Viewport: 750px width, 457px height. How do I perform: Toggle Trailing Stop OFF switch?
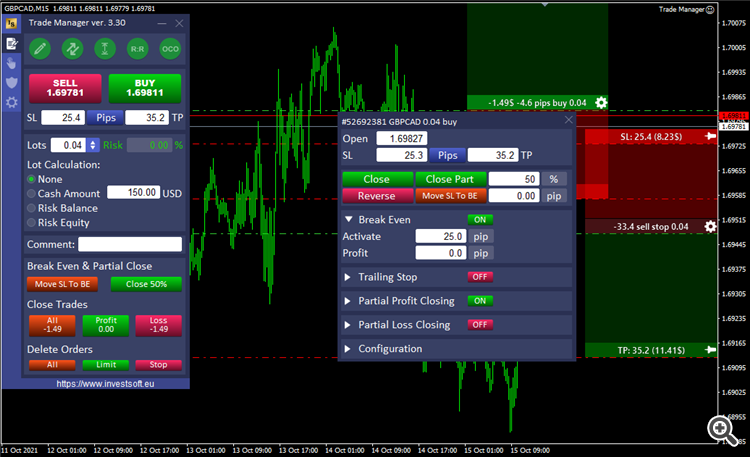(x=480, y=277)
